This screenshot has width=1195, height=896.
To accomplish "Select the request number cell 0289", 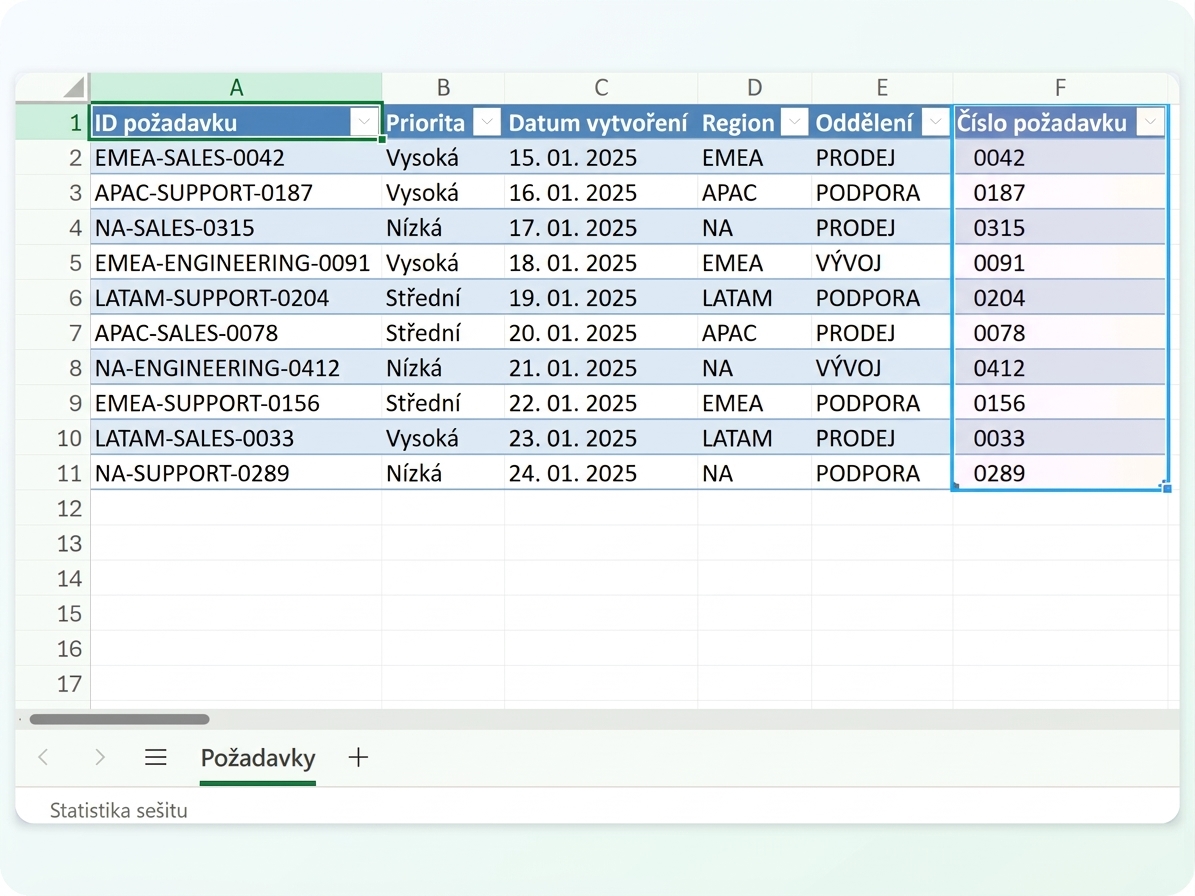I will 1060,473.
